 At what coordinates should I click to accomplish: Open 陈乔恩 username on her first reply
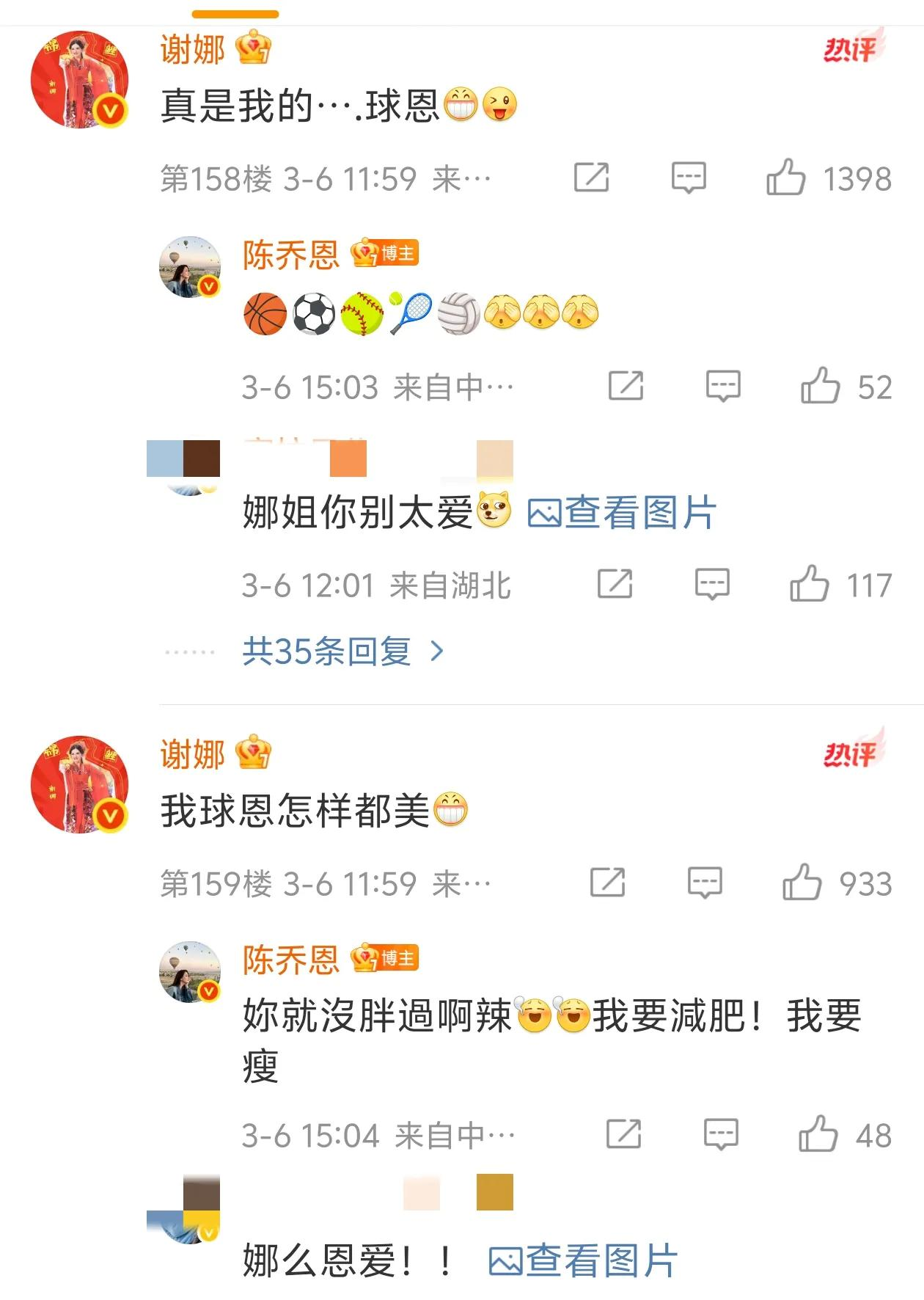click(290, 255)
